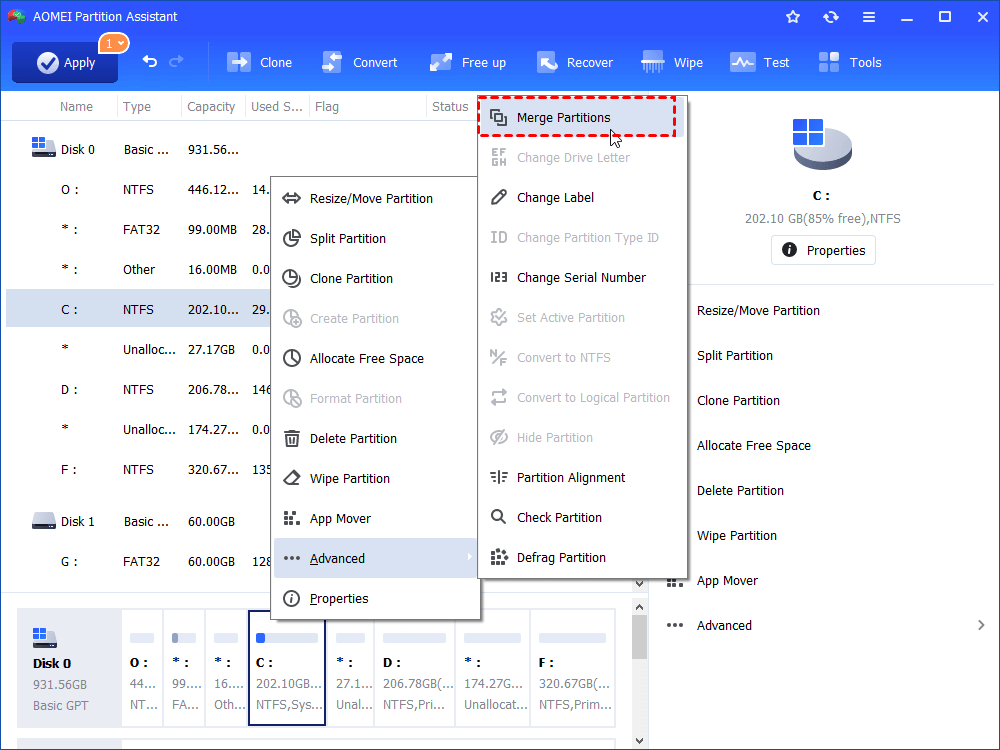Image resolution: width=1000 pixels, height=750 pixels.
Task: Select Change Label in the submenu
Action: tap(582, 198)
